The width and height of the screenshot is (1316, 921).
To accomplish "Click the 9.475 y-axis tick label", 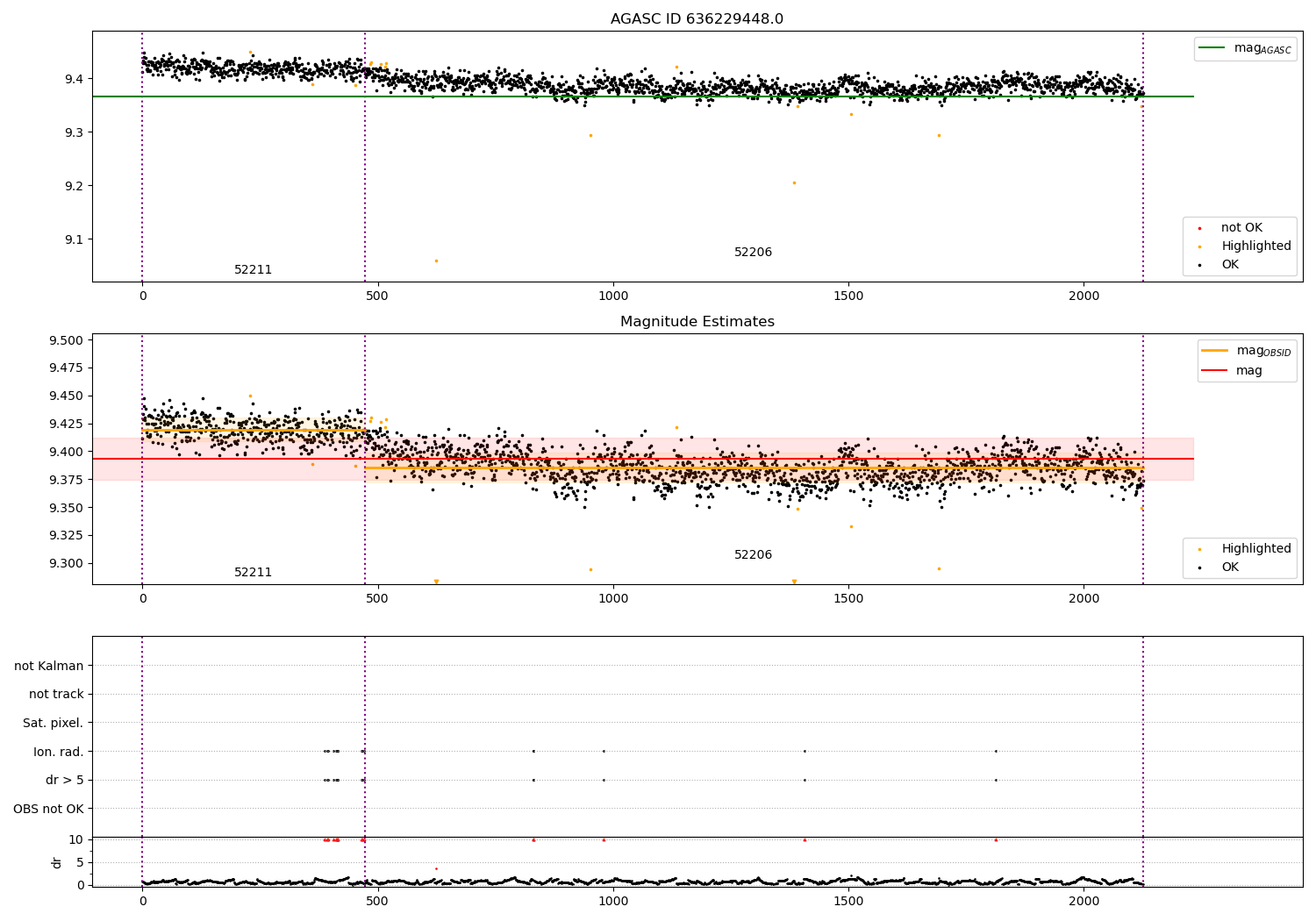I will point(66,368).
